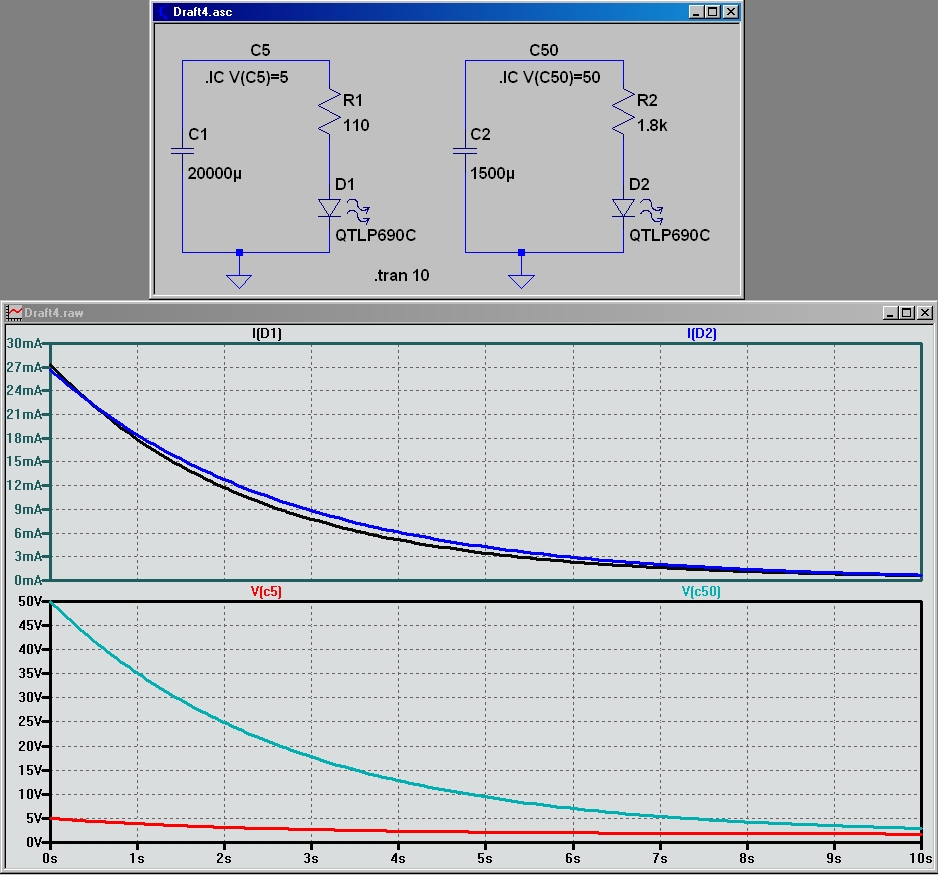Click the 0s time axis label
The image size is (938, 875).
[x=50, y=858]
